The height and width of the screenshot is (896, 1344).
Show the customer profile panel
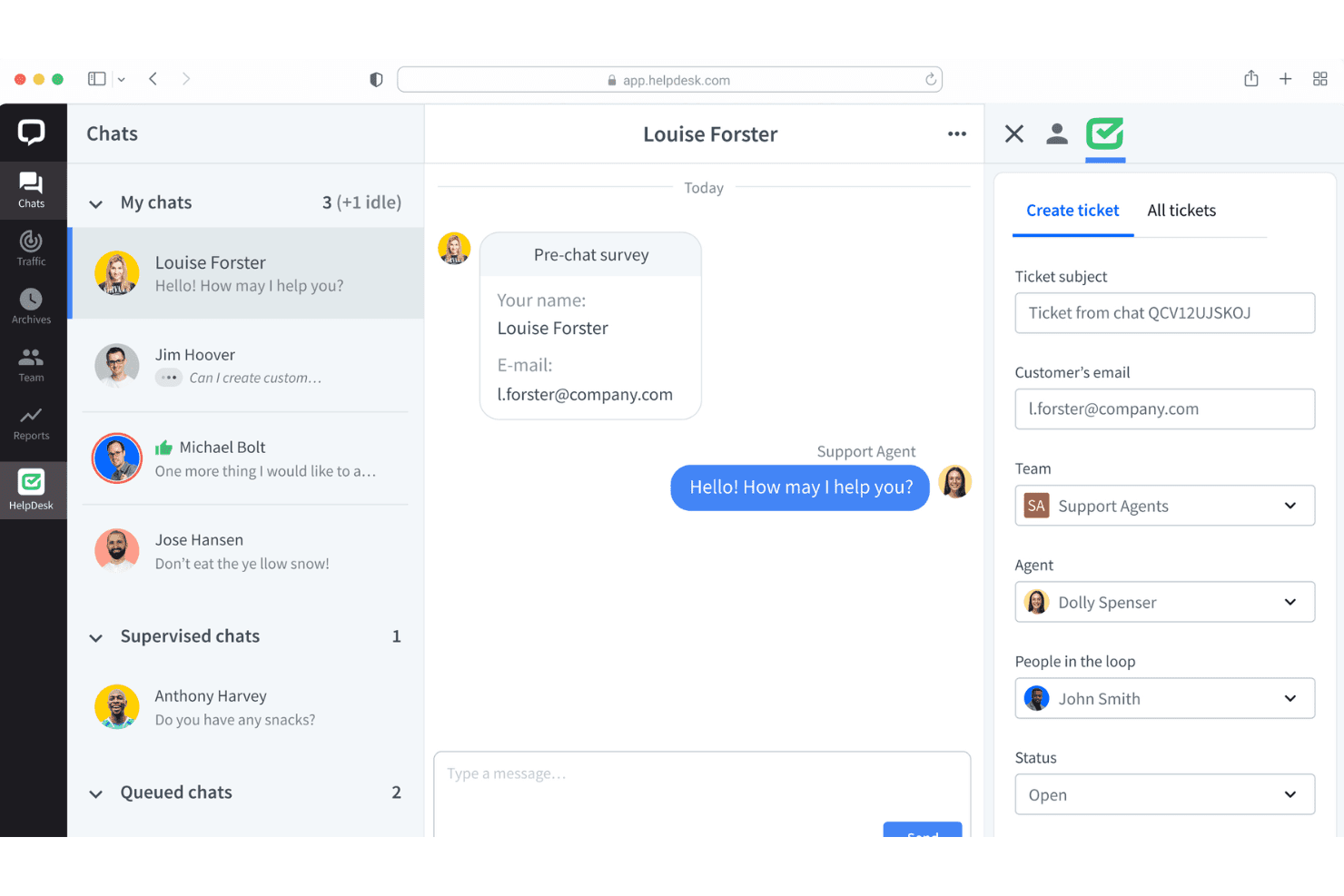click(x=1057, y=133)
